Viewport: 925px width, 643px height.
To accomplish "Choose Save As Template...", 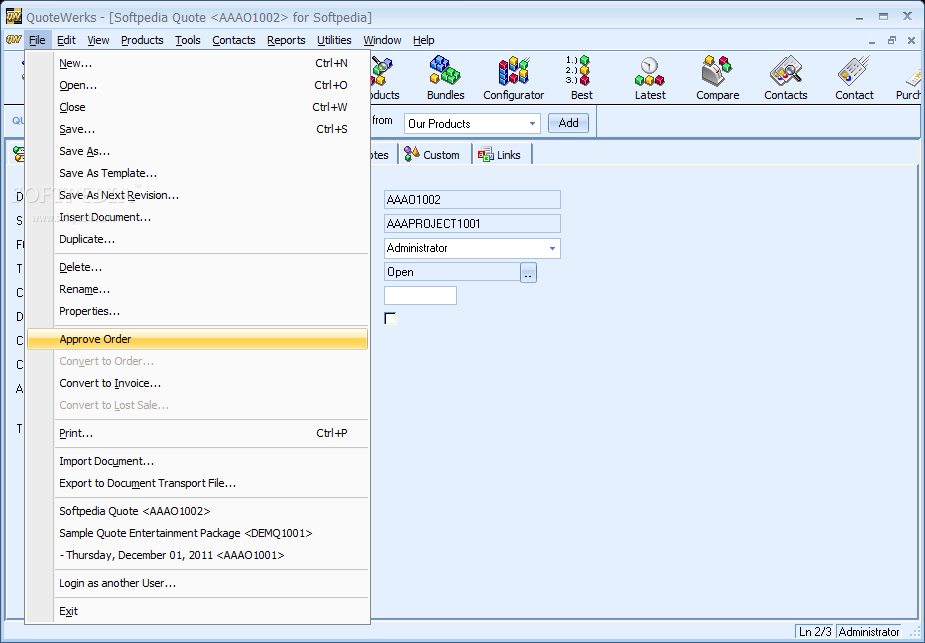I will tap(197, 173).
